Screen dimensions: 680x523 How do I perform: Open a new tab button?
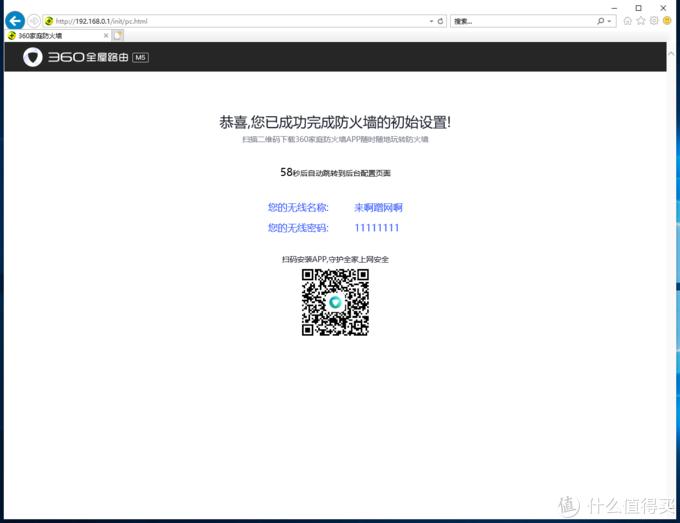point(118,36)
